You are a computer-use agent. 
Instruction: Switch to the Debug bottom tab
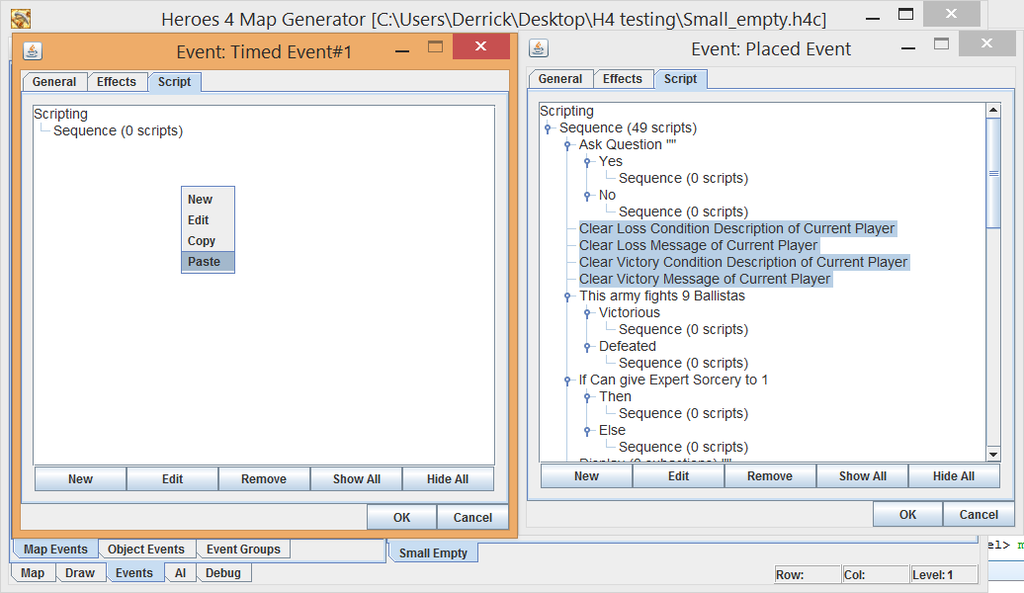click(x=223, y=573)
